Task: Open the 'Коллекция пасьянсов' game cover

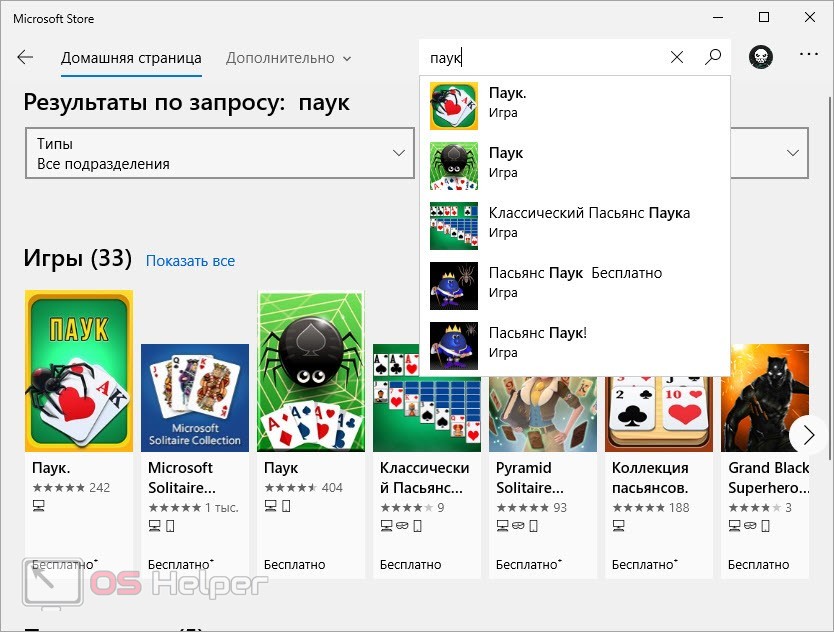Action: coord(659,414)
